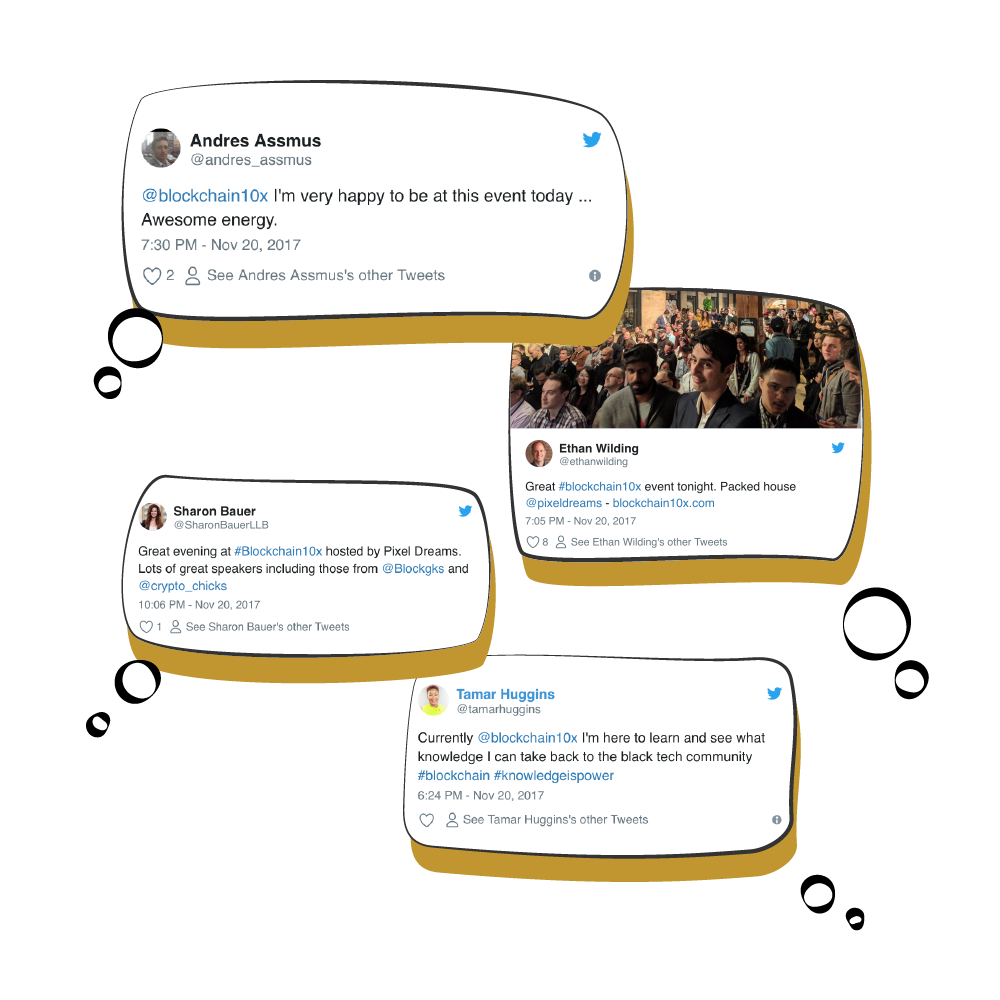Open Tamar Huggins profile name link
Image resolution: width=1000 pixels, height=1000 pixels.
click(x=505, y=694)
